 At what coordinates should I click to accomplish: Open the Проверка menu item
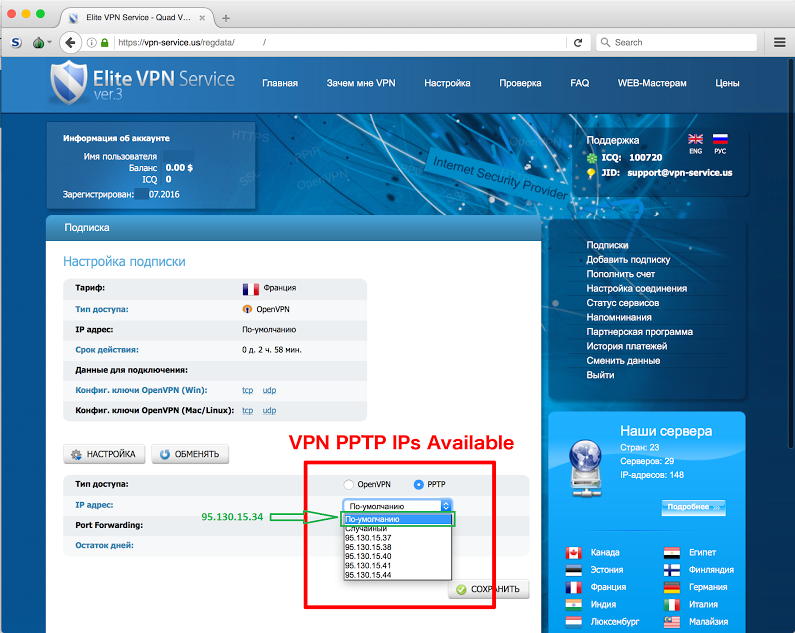pos(520,83)
